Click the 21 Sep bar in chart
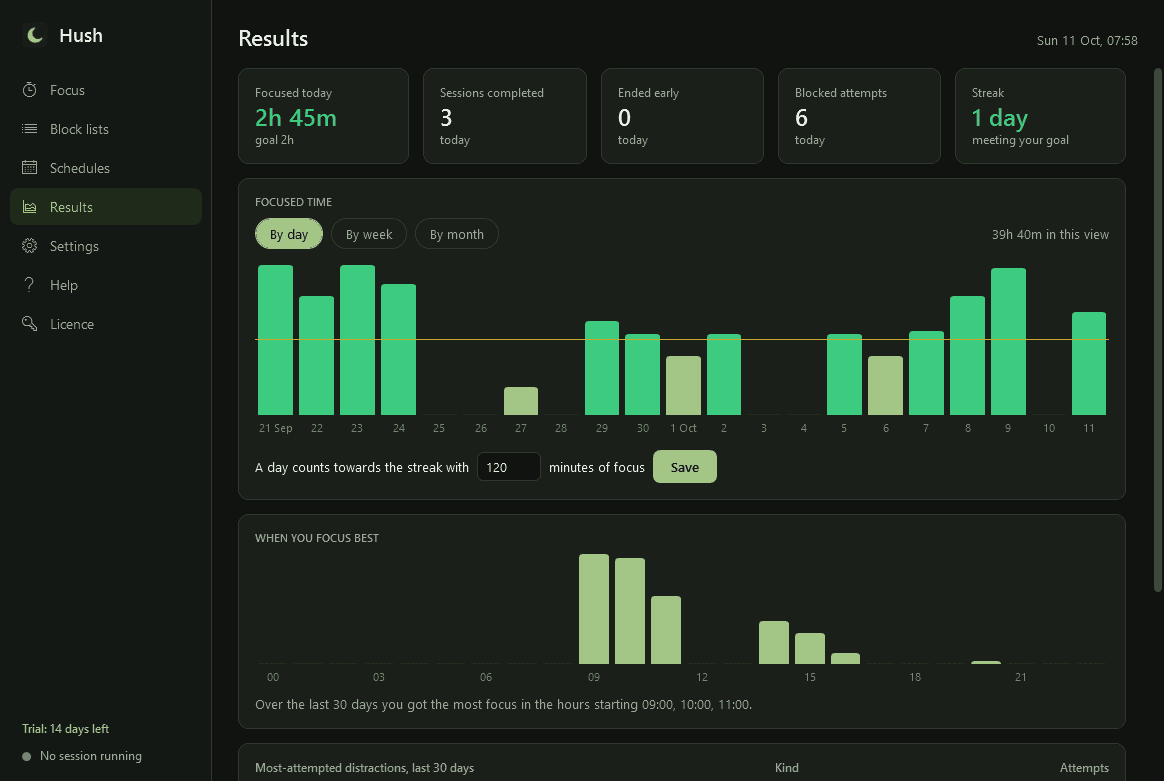Screen dimensions: 1164x781 click(275, 340)
